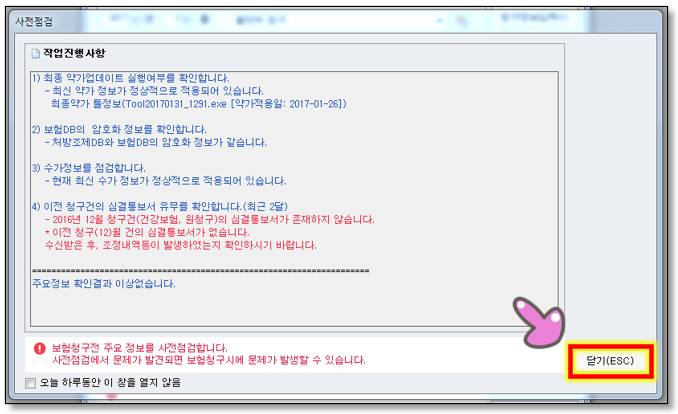The height and width of the screenshot is (414, 678).
Task: Select line 4) 이전 청구건의 심결통보서 유무
Action: 160,206
